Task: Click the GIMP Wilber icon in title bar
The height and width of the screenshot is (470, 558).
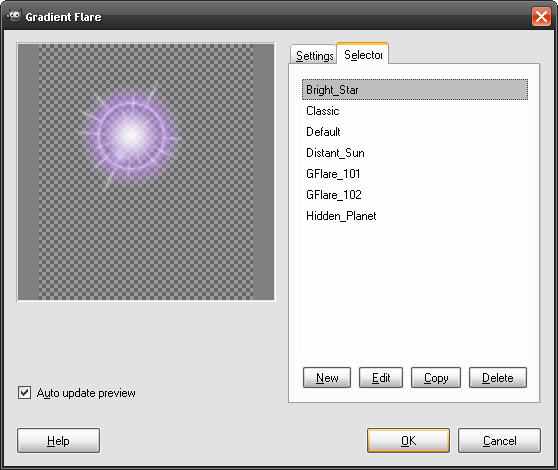Action: pyautogui.click(x=14, y=16)
